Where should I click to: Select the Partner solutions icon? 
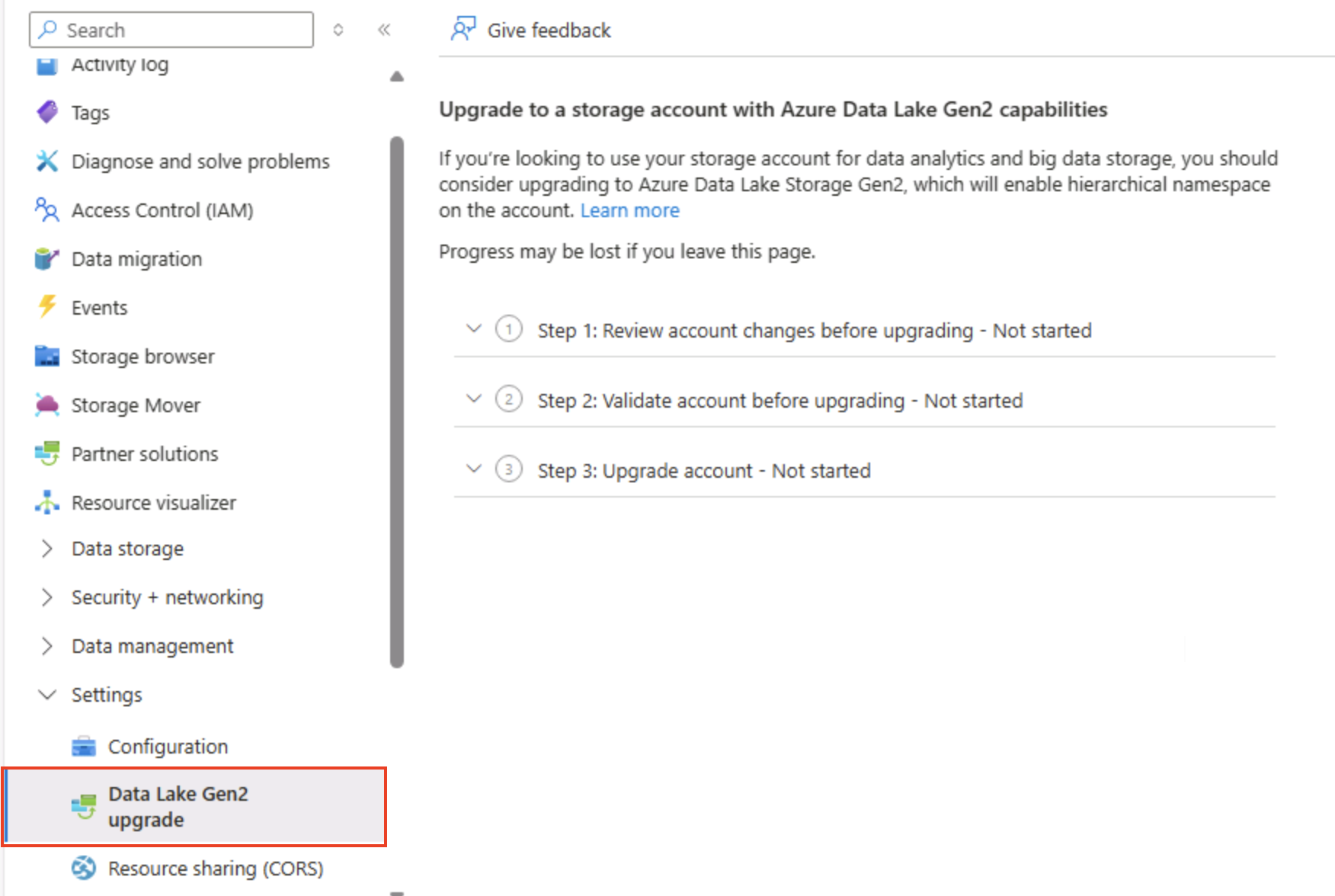46,453
